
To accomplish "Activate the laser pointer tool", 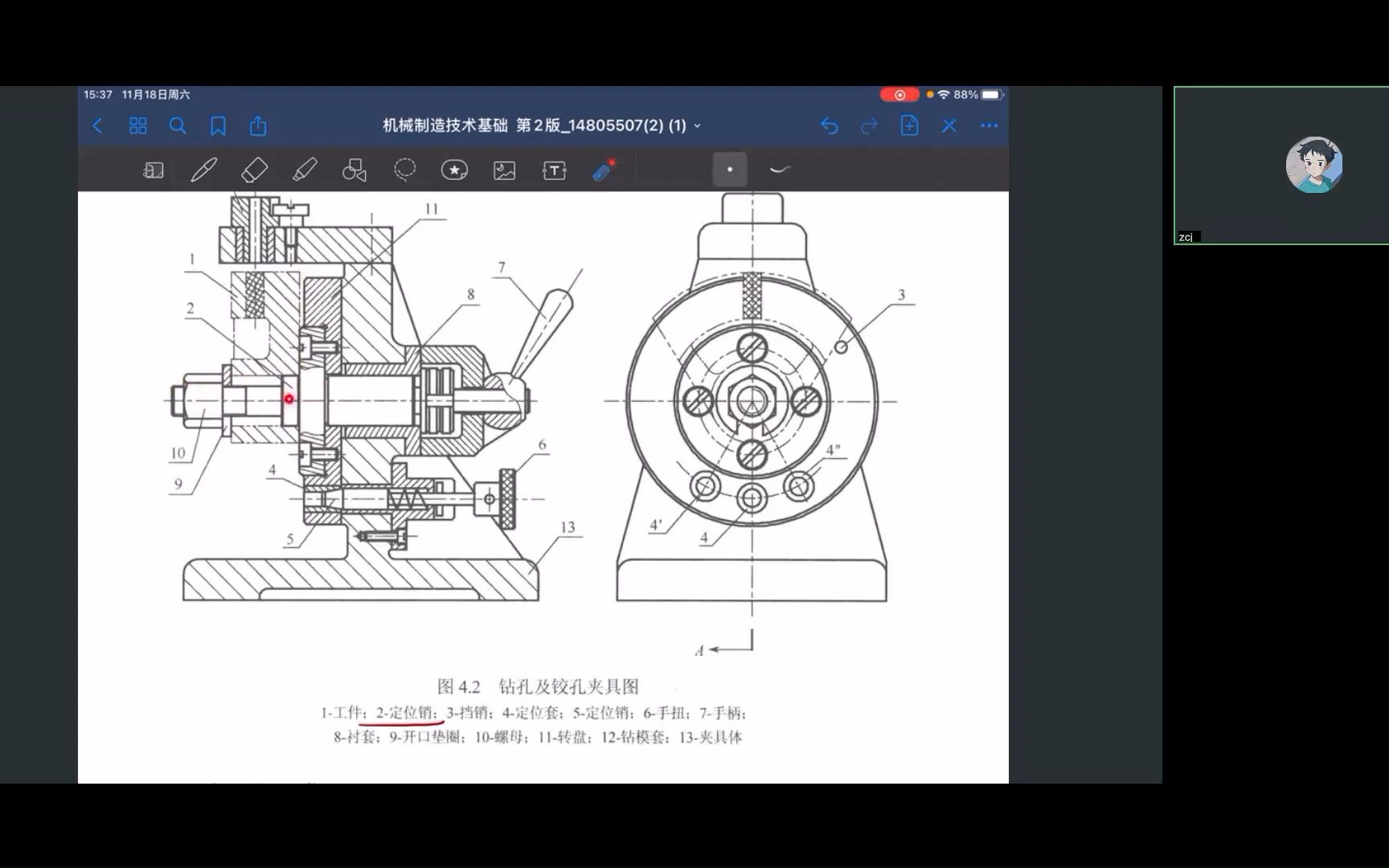I will (x=604, y=170).
